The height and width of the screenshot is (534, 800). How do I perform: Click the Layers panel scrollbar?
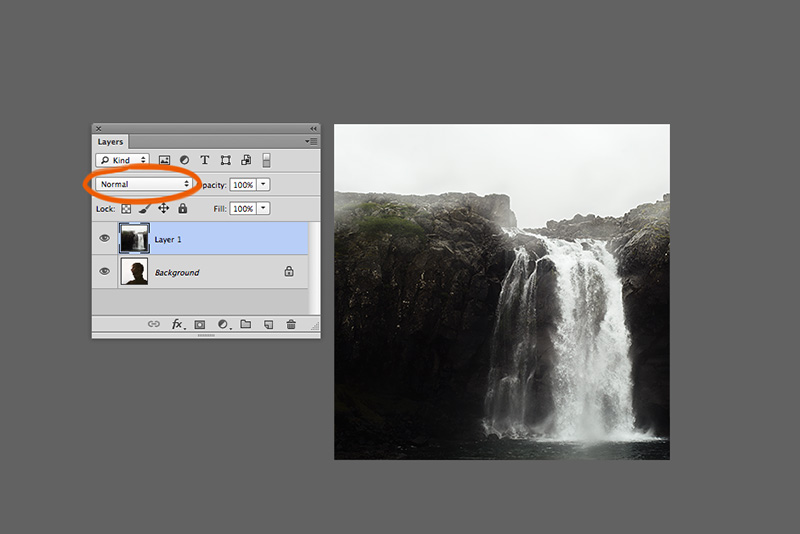(315, 268)
